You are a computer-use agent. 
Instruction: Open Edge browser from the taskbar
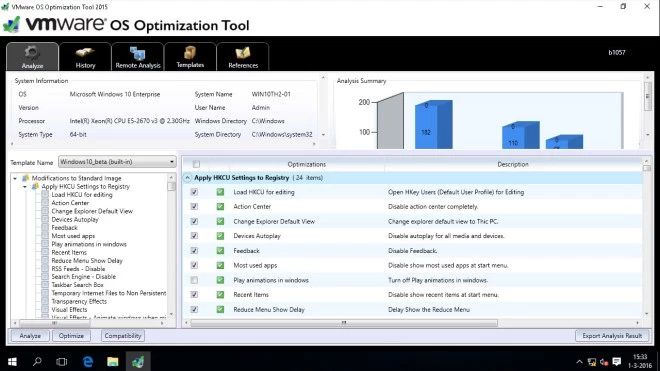pyautogui.click(x=88, y=361)
